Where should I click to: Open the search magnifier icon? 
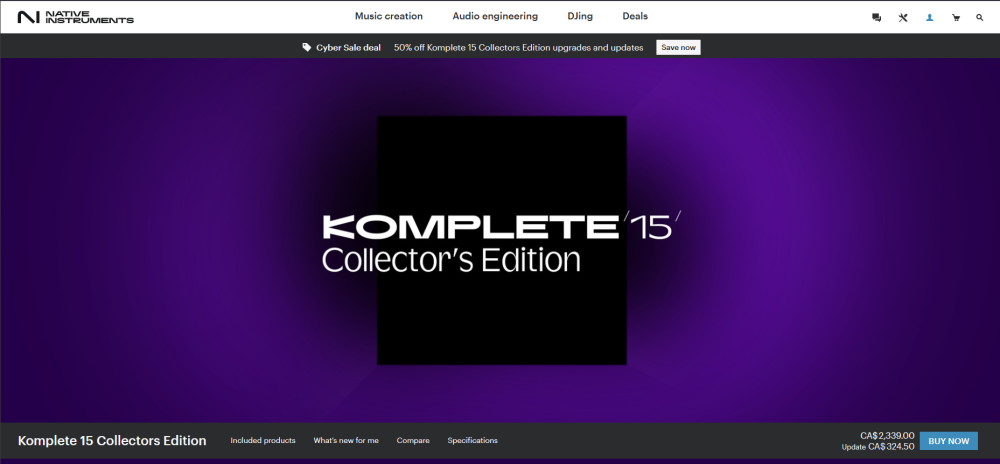pyautogui.click(x=980, y=18)
